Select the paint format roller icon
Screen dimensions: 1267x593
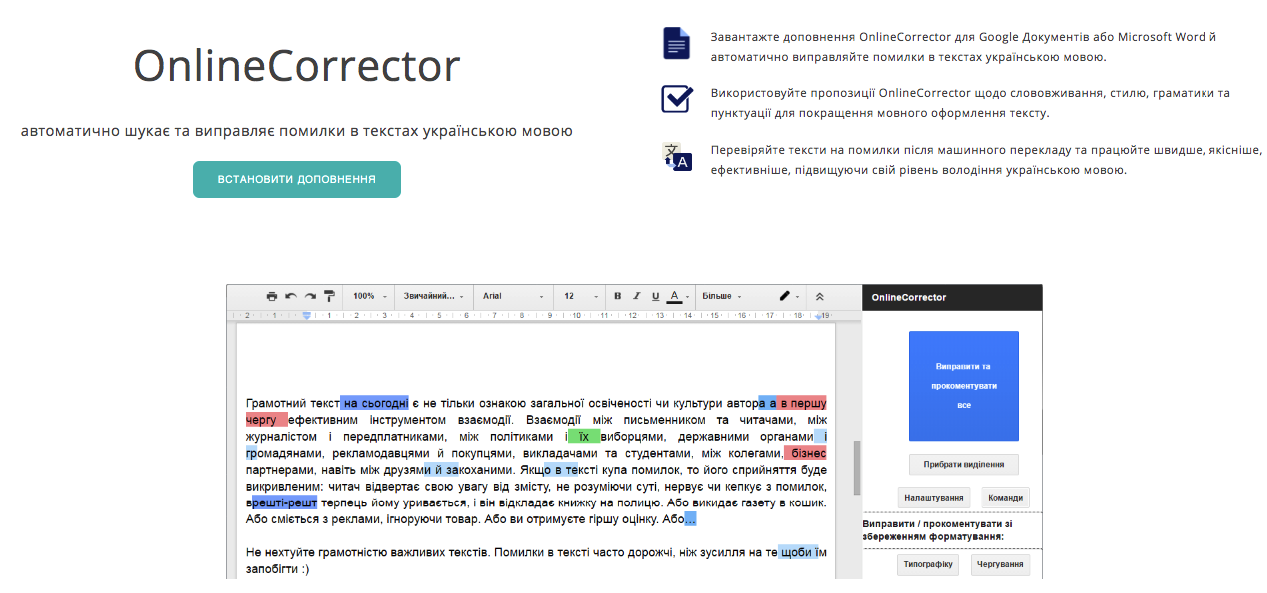pyautogui.click(x=329, y=296)
